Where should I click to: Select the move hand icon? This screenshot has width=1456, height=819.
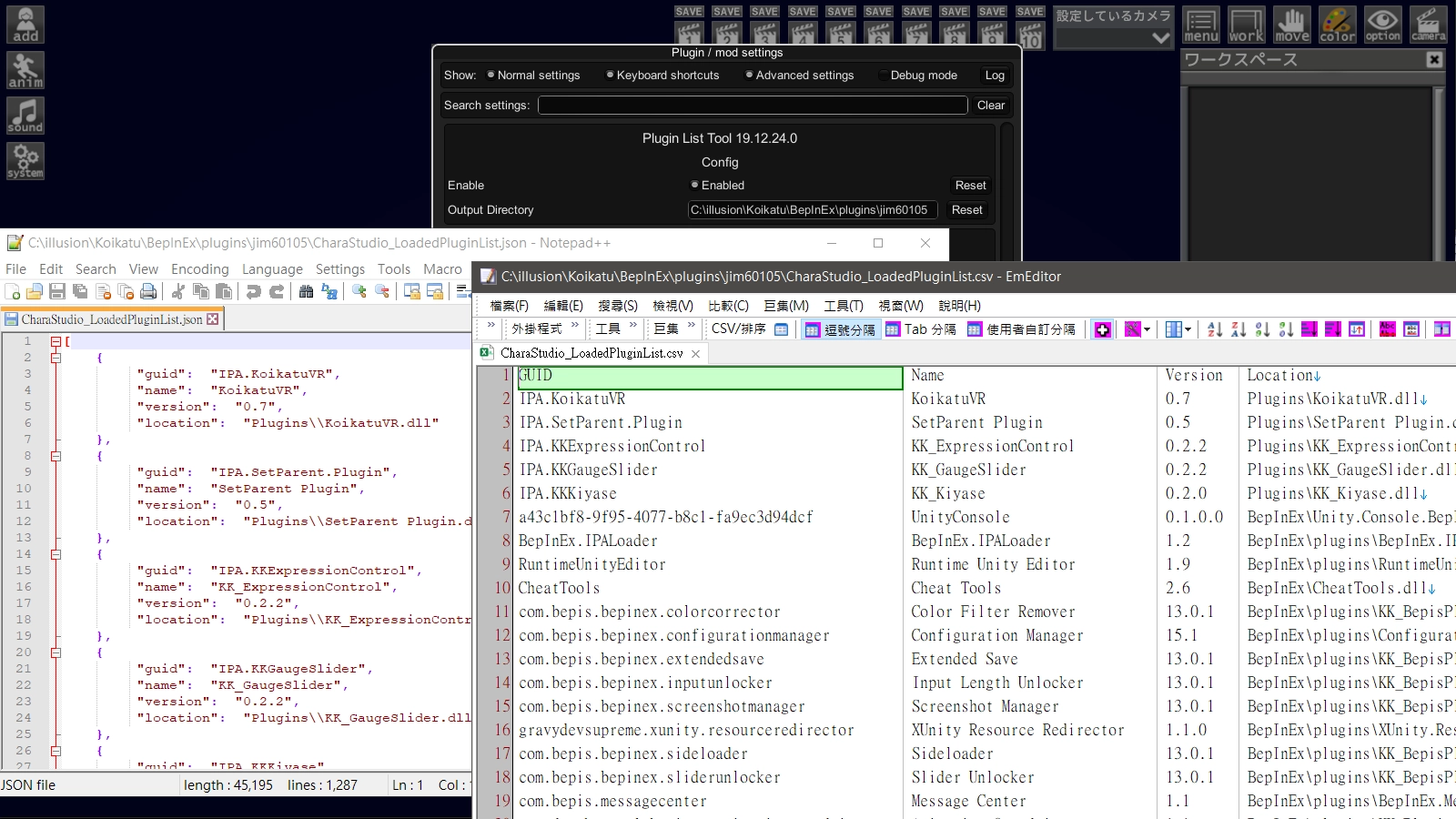point(1292,25)
